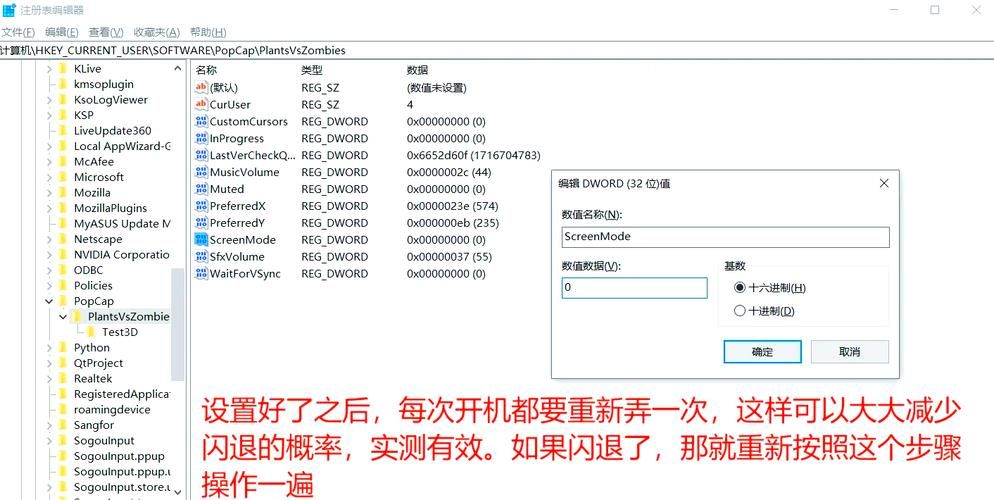994x500 pixels.
Task: Click the (默认) string value icon
Action: 201,87
